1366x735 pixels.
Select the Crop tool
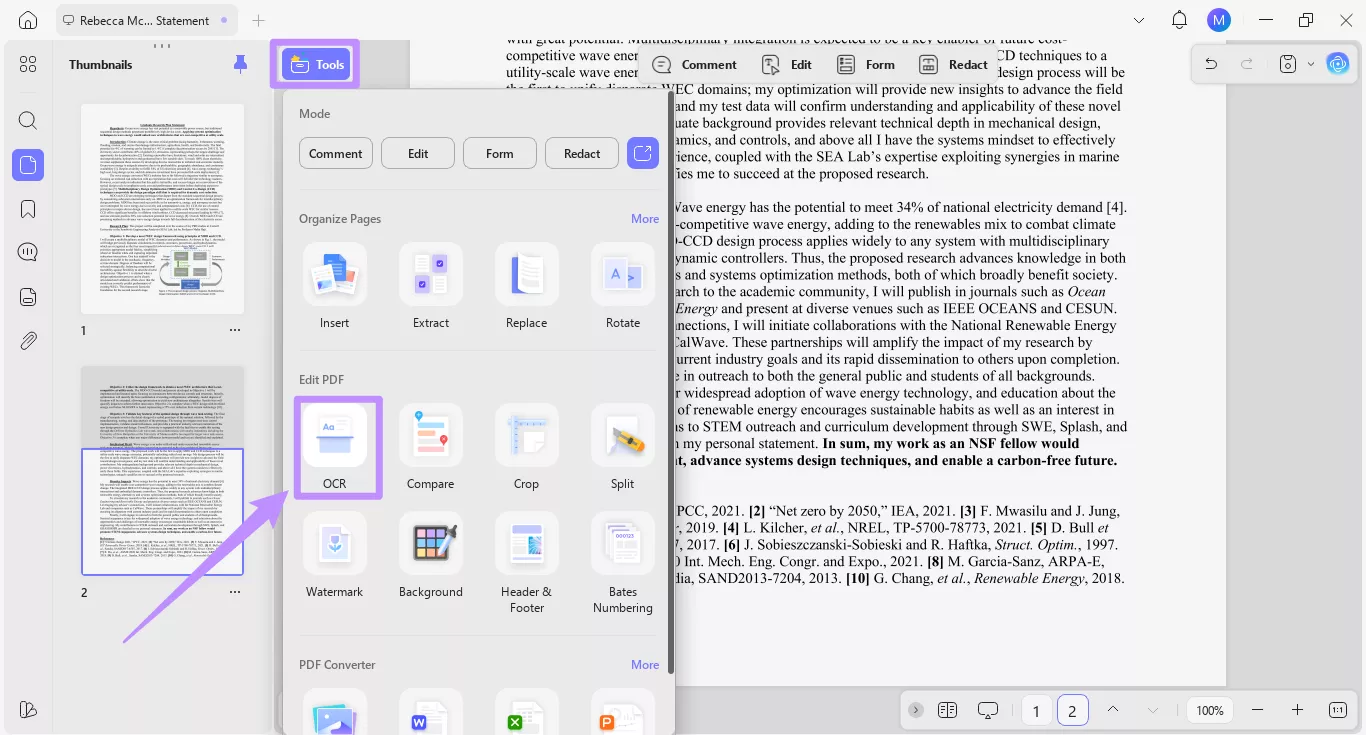(526, 447)
